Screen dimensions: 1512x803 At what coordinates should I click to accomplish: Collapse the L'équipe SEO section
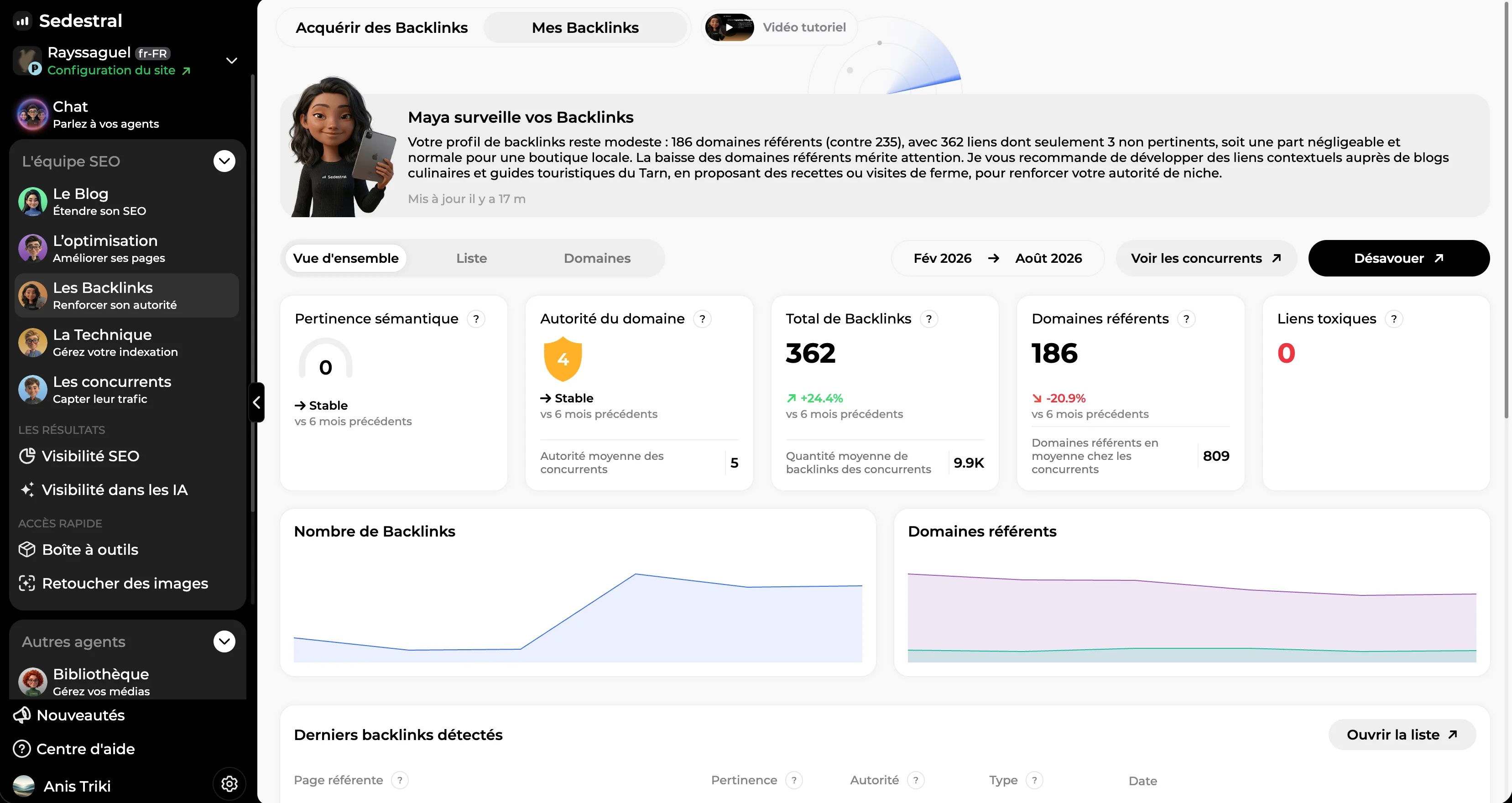pos(224,162)
